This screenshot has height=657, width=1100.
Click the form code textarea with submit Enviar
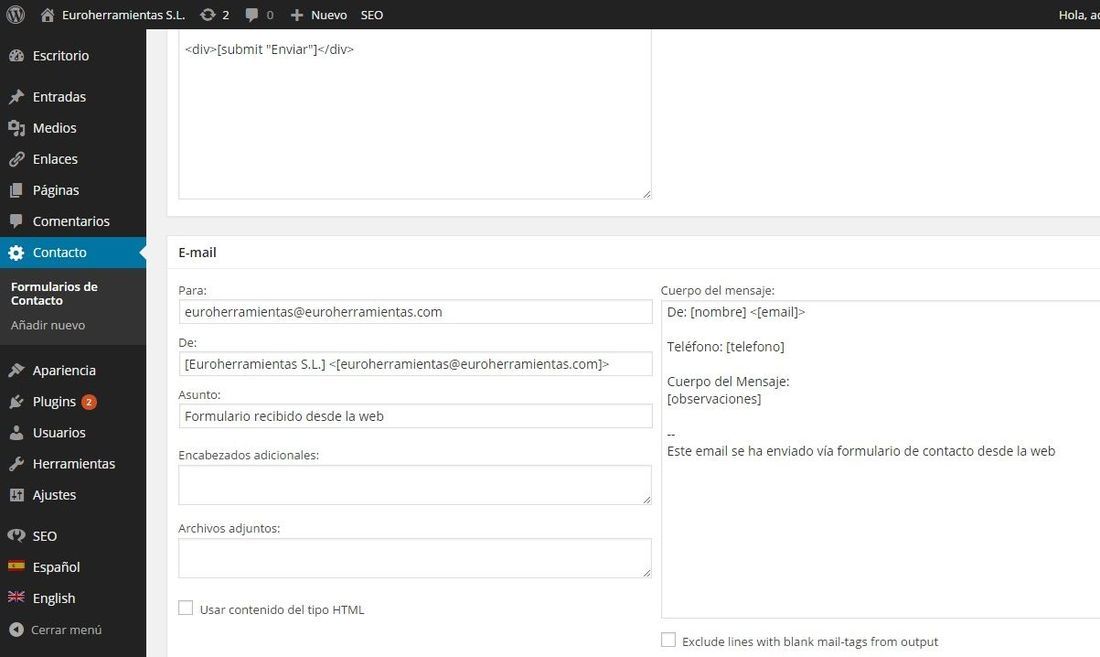click(415, 114)
